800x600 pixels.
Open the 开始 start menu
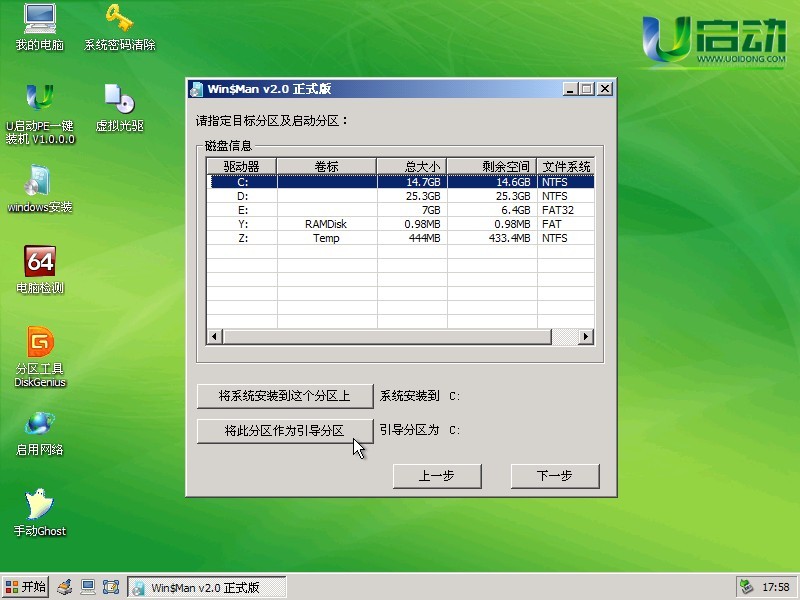(x=26, y=587)
